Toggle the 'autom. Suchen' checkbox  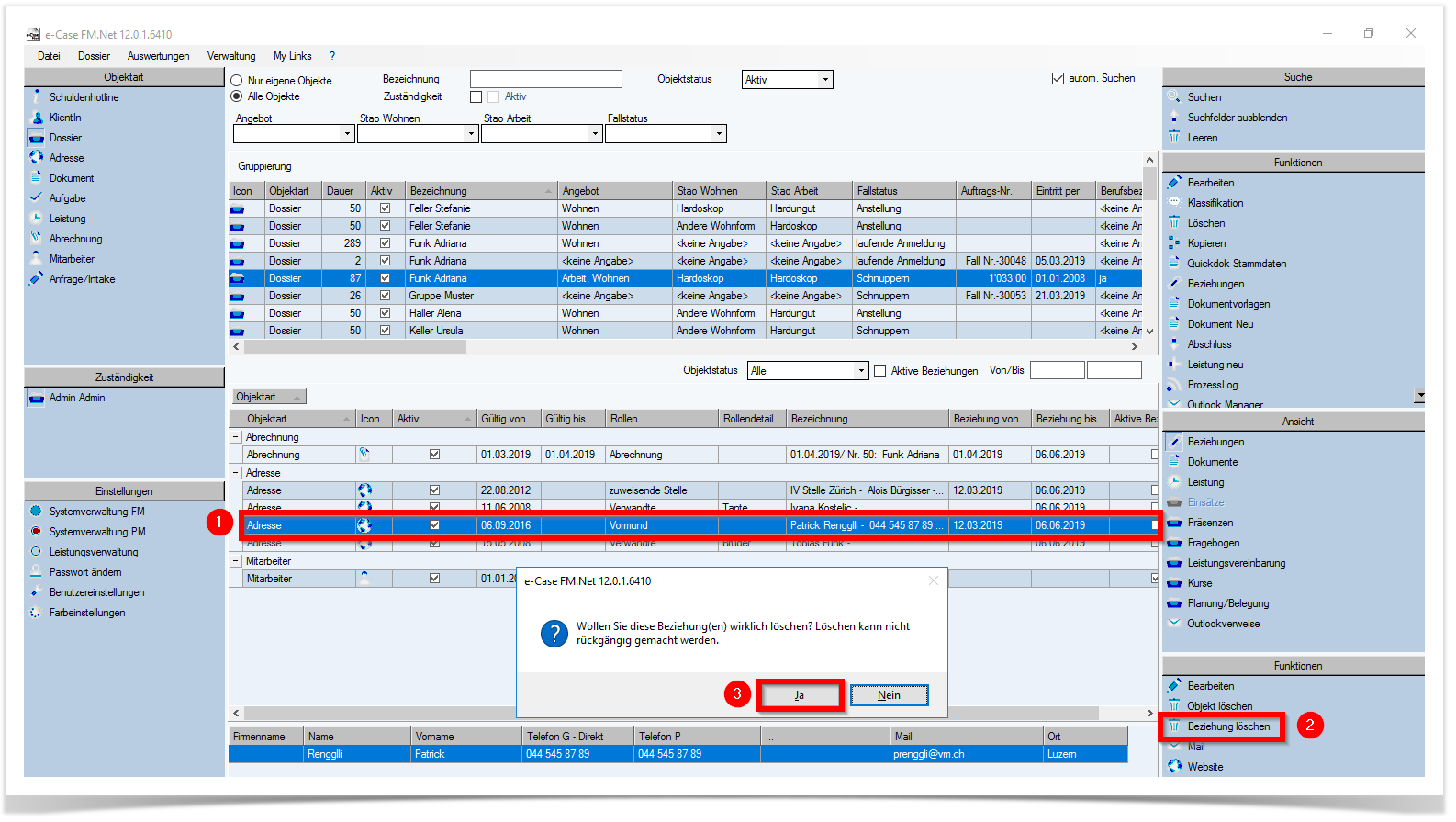[1058, 78]
